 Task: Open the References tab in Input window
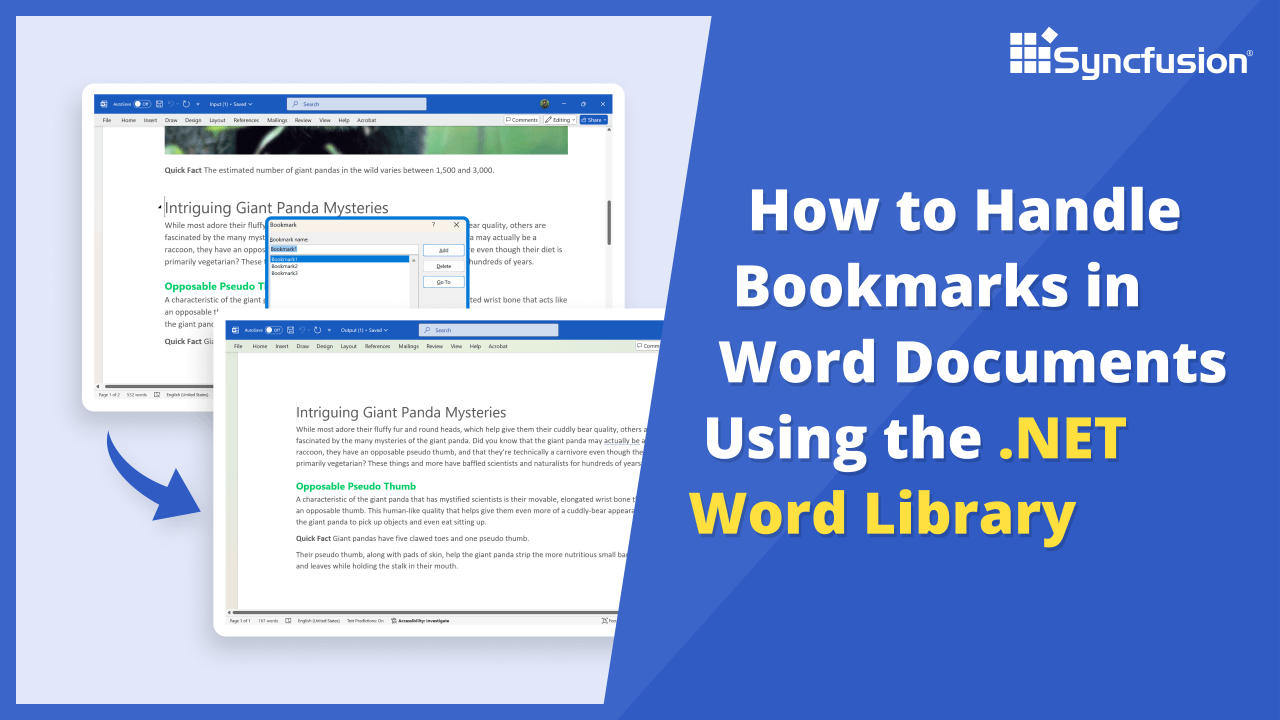pos(246,120)
